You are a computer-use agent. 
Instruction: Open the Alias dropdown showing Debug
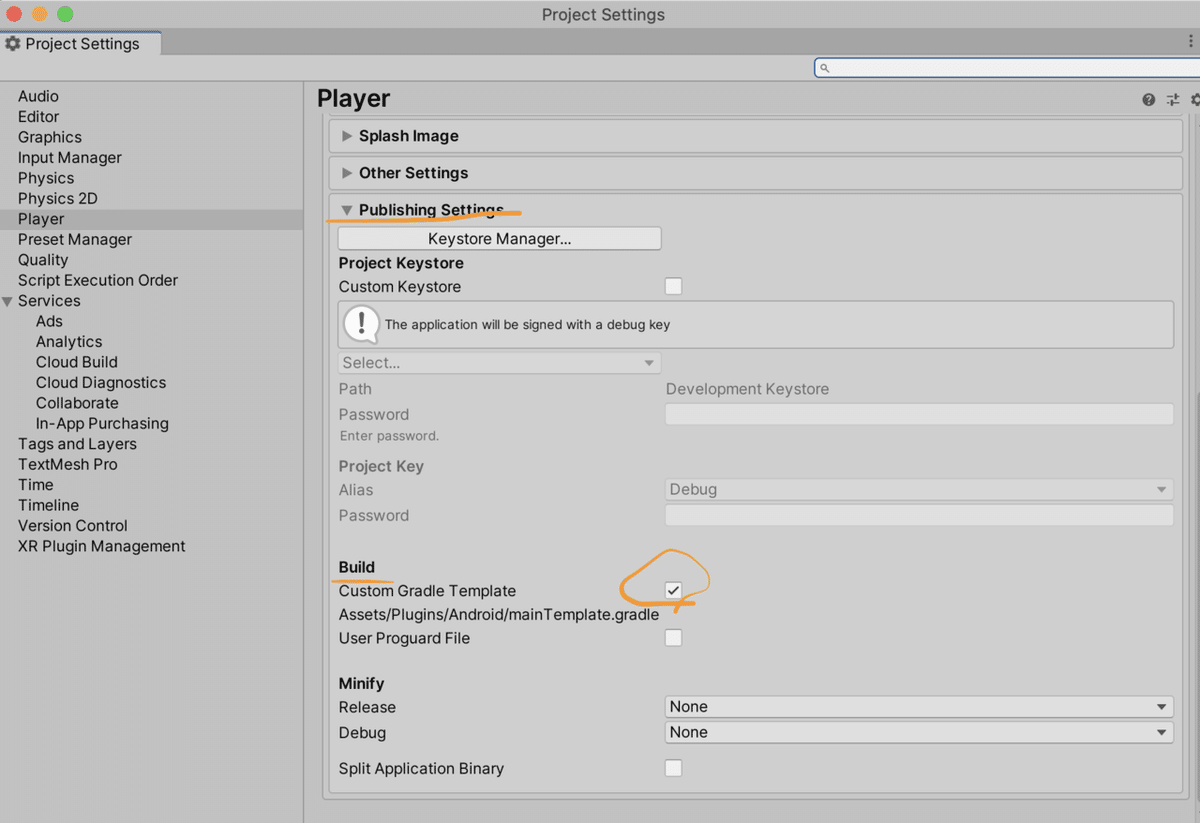[918, 489]
